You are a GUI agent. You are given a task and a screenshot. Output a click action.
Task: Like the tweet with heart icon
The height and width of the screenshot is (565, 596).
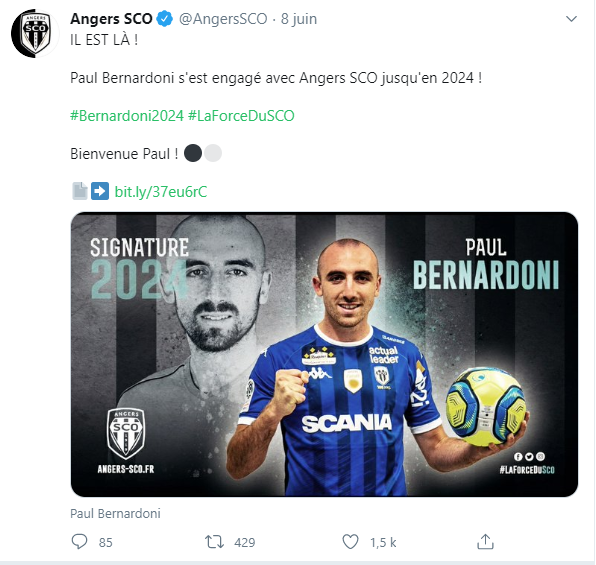click(x=350, y=542)
